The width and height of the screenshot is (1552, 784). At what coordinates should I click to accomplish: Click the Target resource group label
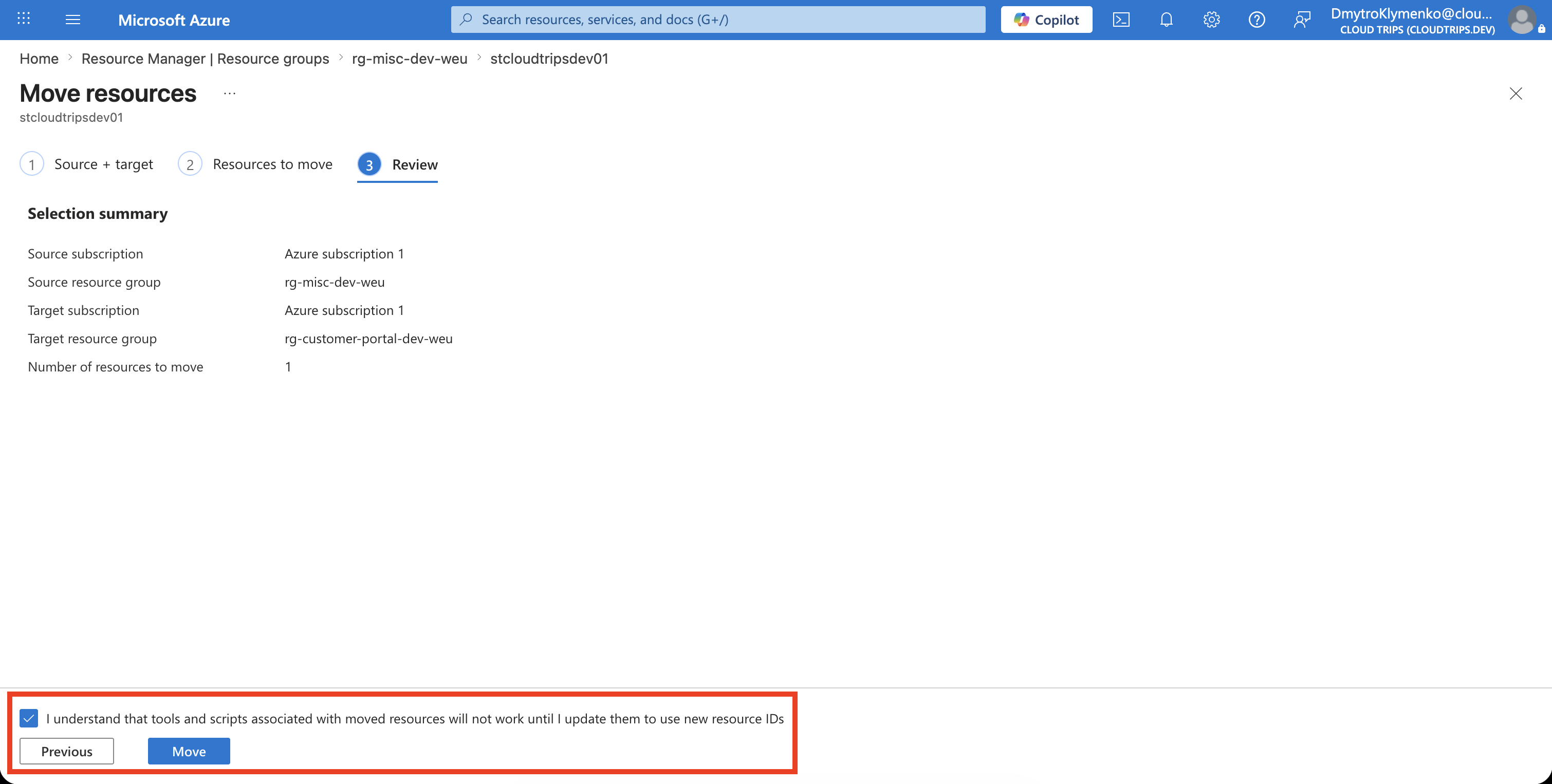pyautogui.click(x=92, y=339)
